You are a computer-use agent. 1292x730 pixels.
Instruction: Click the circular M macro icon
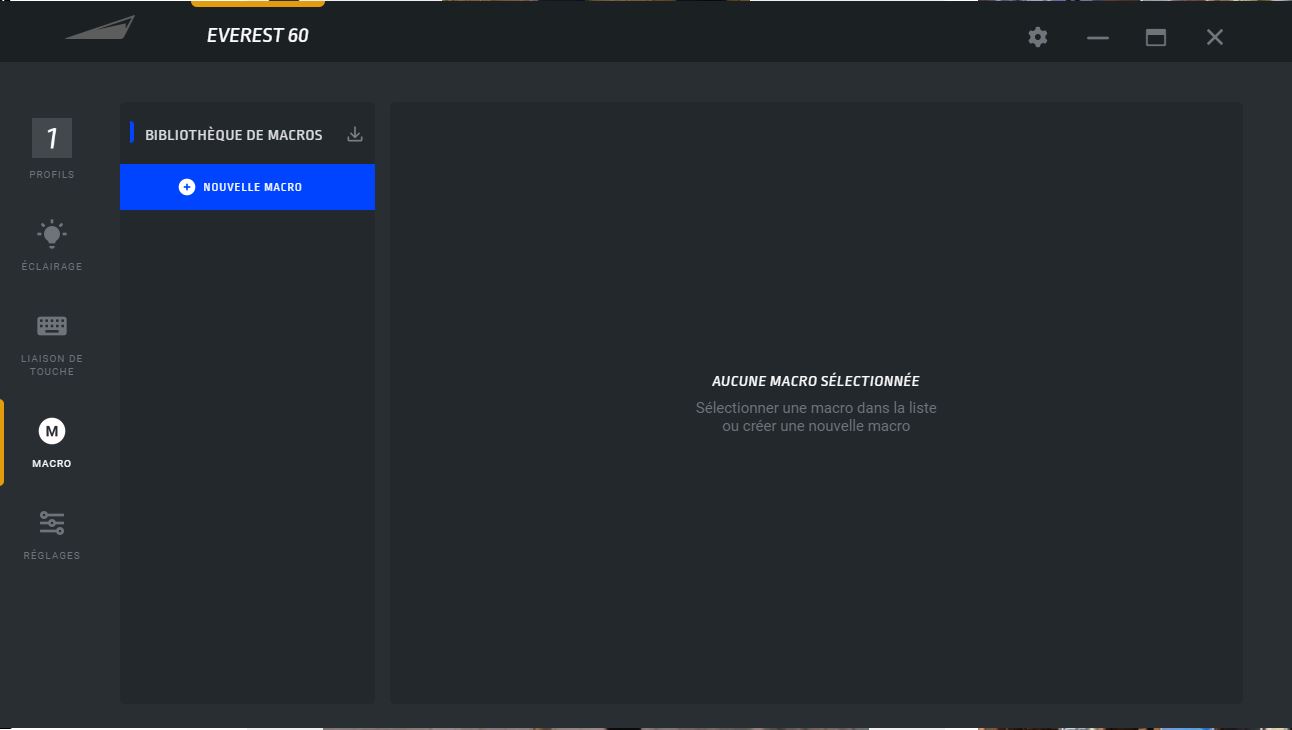pyautogui.click(x=52, y=431)
